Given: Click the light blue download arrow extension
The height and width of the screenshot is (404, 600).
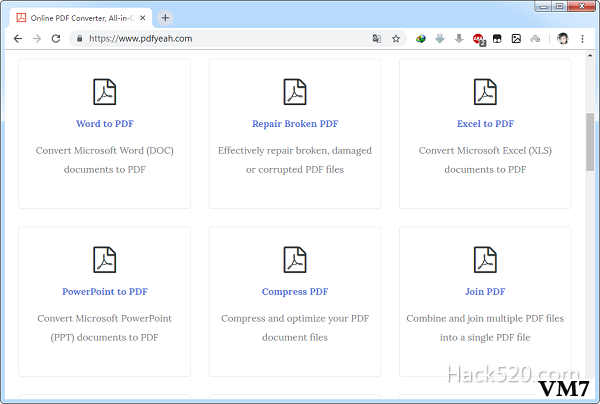Looking at the screenshot, I should (x=440, y=39).
